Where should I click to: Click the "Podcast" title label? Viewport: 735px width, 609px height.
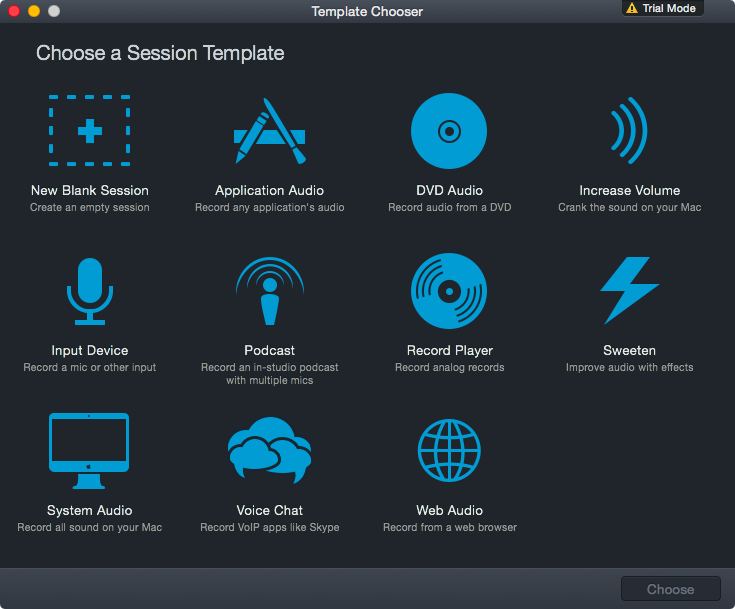point(270,350)
